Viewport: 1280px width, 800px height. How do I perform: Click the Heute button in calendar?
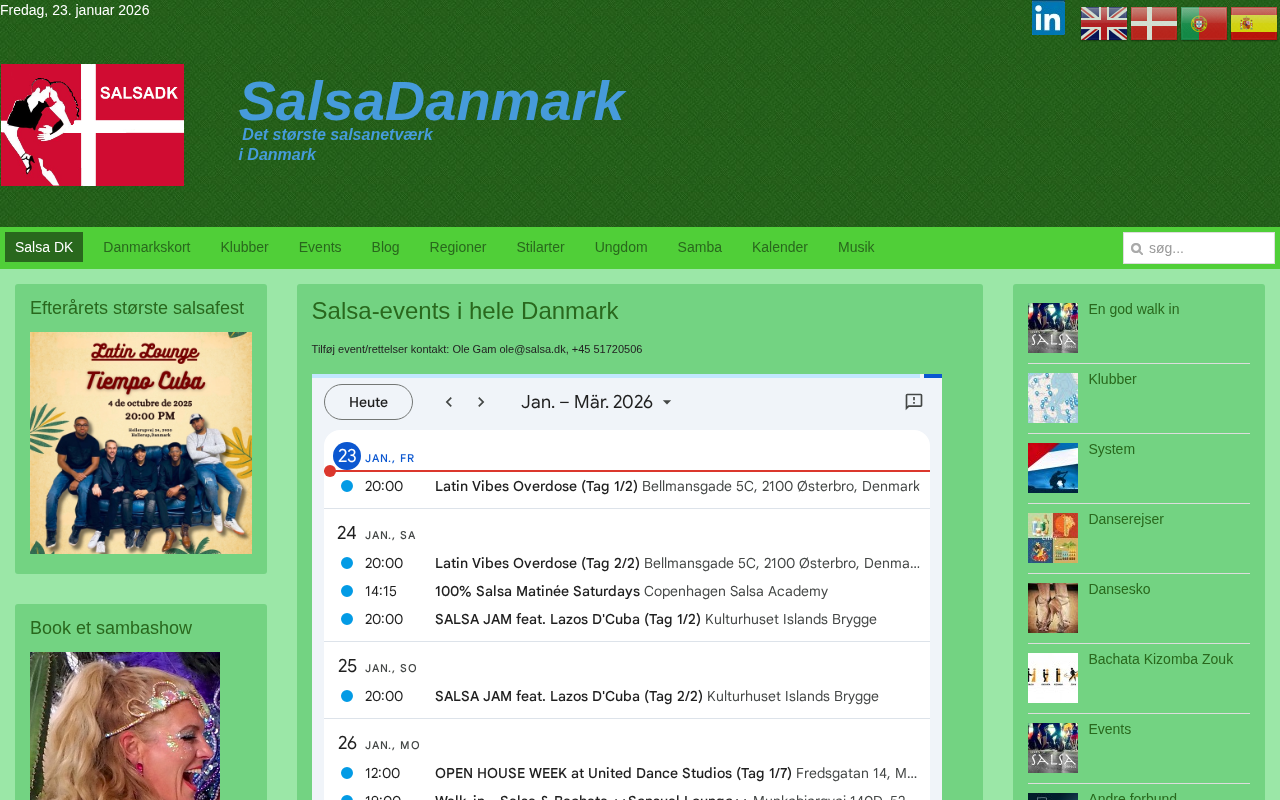tap(368, 402)
